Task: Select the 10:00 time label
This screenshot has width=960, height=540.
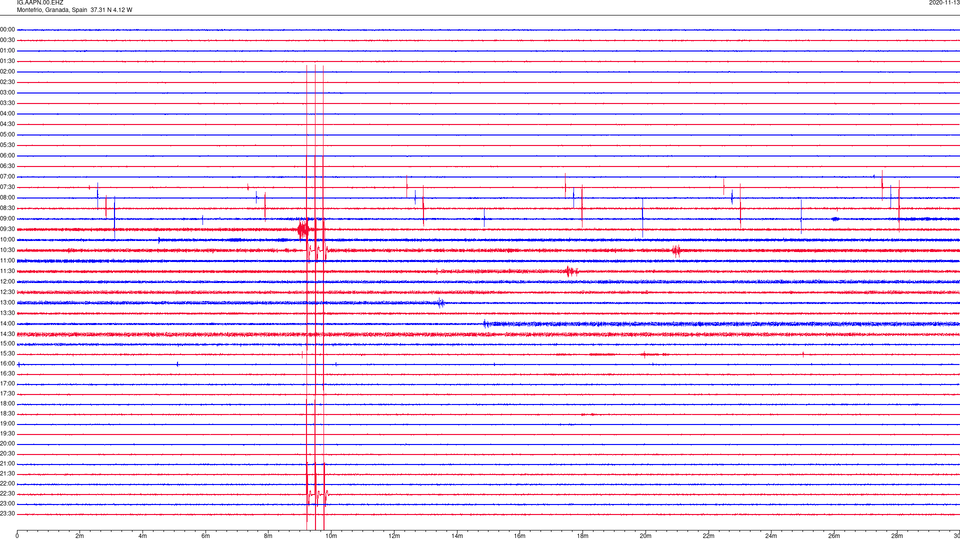Action: click(7, 239)
